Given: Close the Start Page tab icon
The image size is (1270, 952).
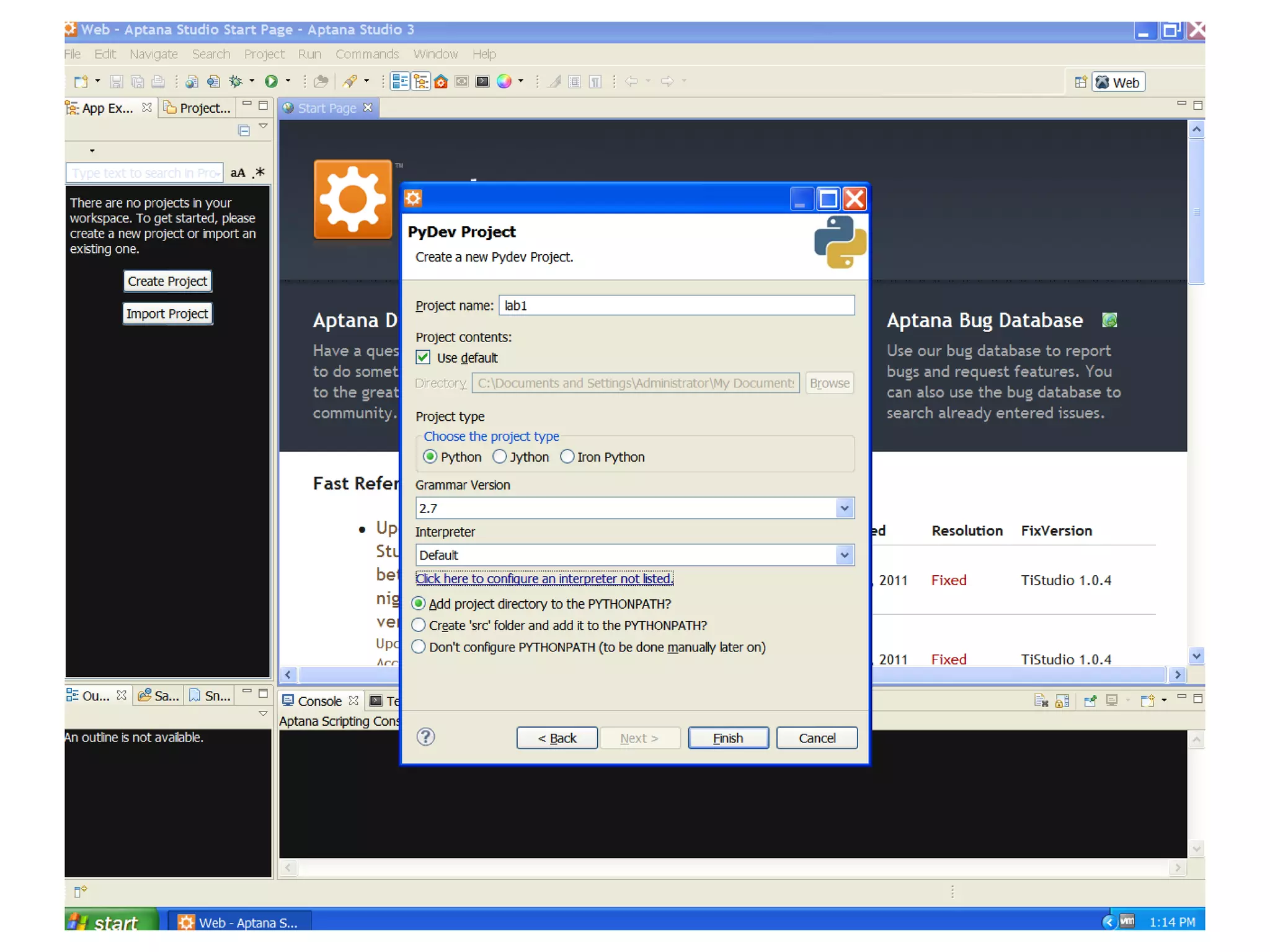Looking at the screenshot, I should point(368,107).
